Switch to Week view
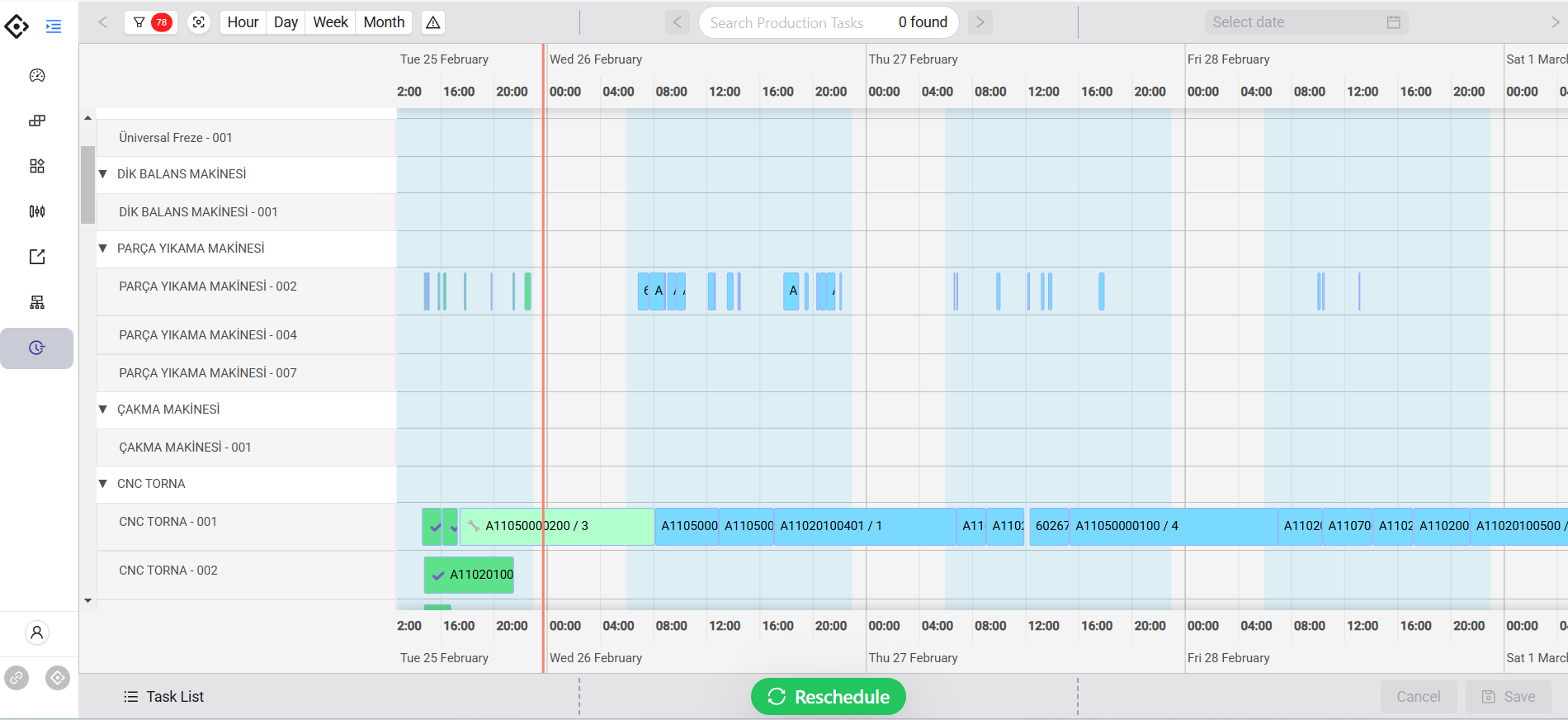Screen dimensions: 1568x720 (330, 22)
